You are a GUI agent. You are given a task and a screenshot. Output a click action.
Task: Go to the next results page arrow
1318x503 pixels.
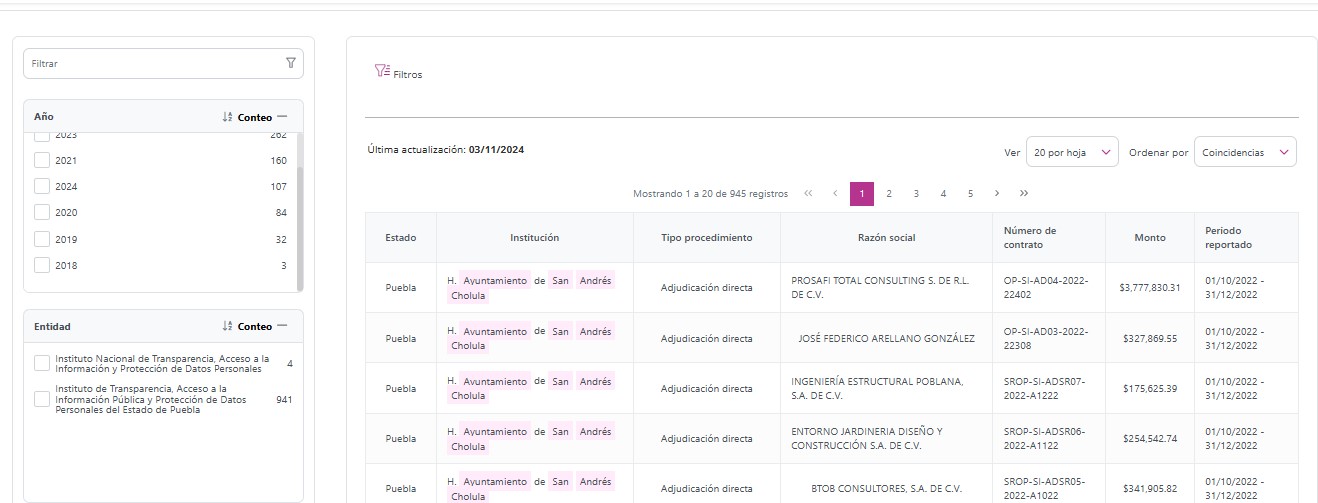click(997, 193)
